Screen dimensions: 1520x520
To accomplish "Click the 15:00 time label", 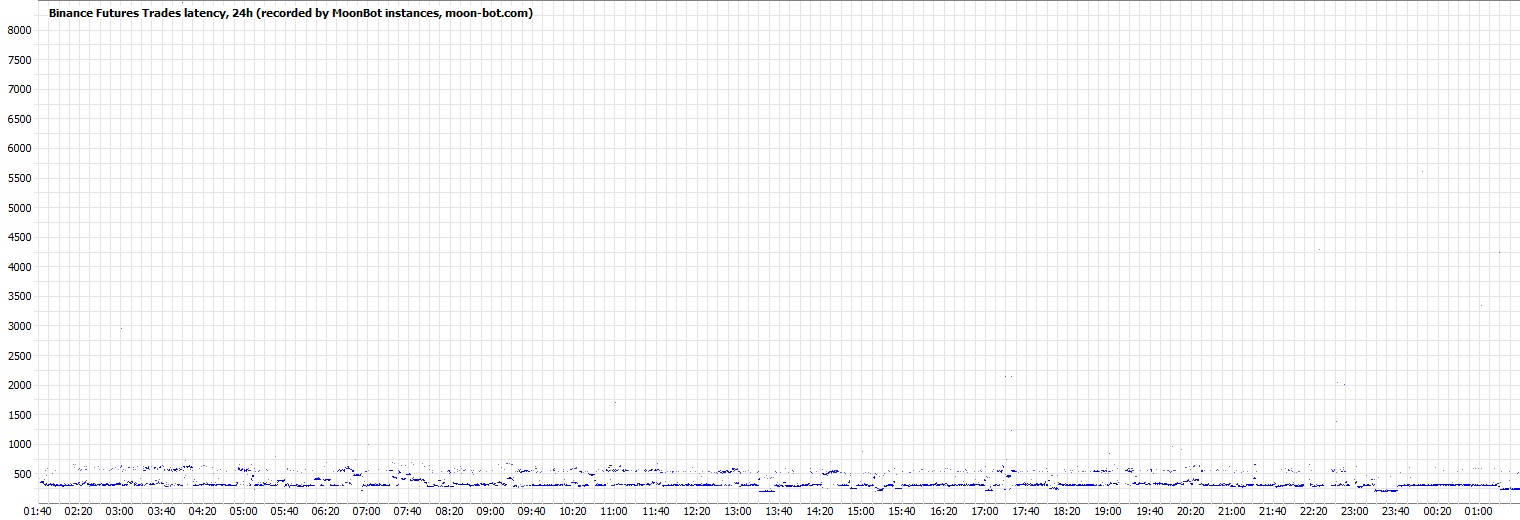I will [x=861, y=511].
